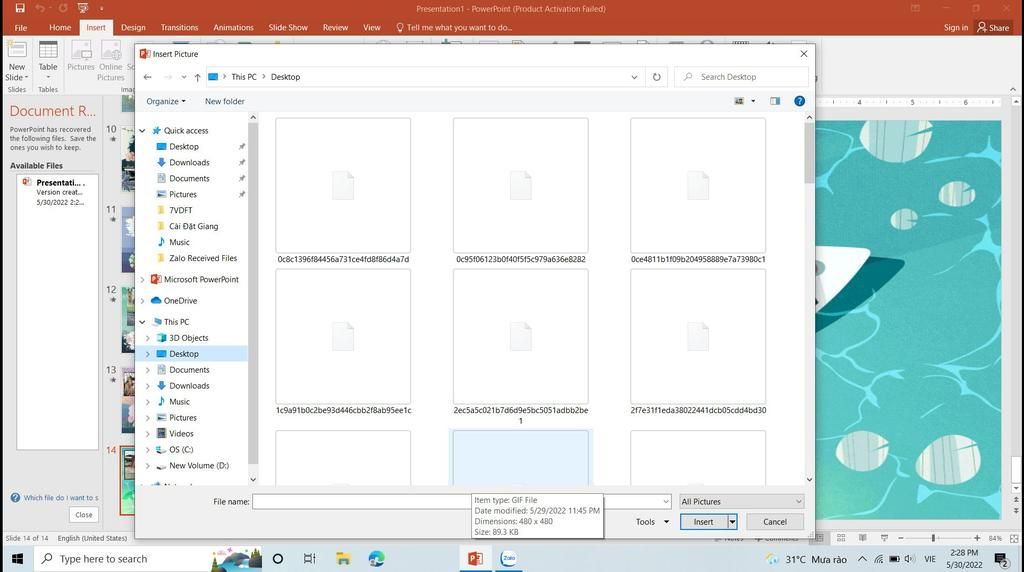Change the view layout icon
Image resolution: width=1024 pixels, height=572 pixels.
[x=739, y=101]
